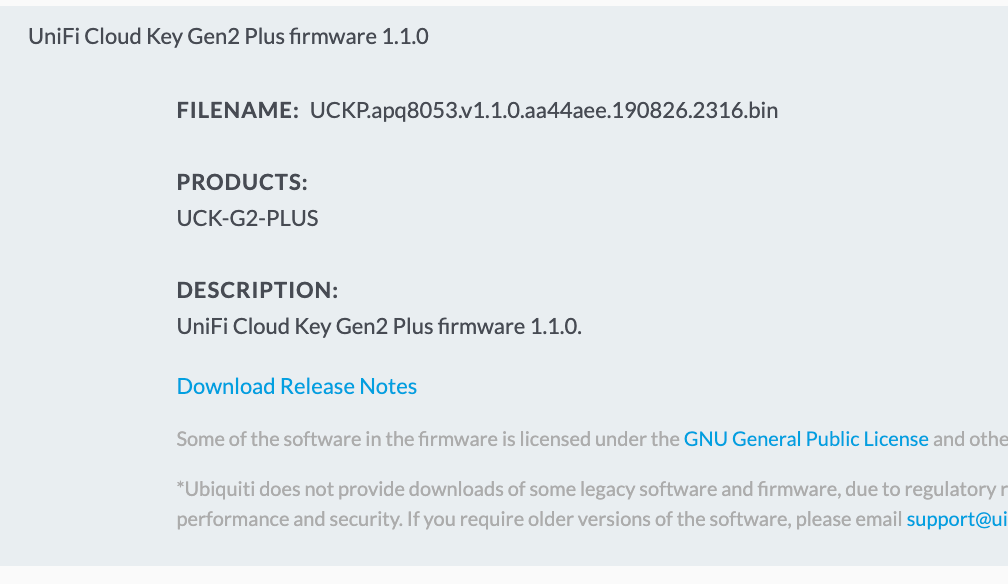Click the support@ui email link
This screenshot has height=584, width=1008.
(x=957, y=519)
